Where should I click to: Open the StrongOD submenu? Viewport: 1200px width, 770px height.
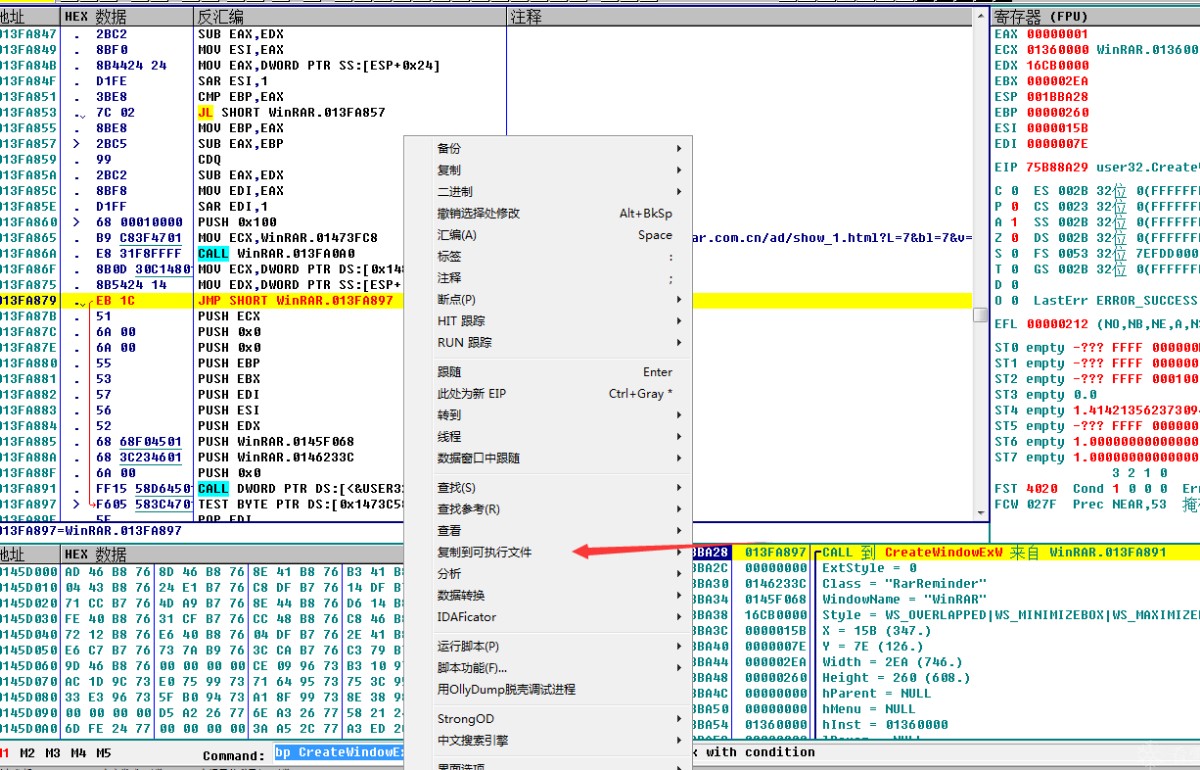click(548, 719)
